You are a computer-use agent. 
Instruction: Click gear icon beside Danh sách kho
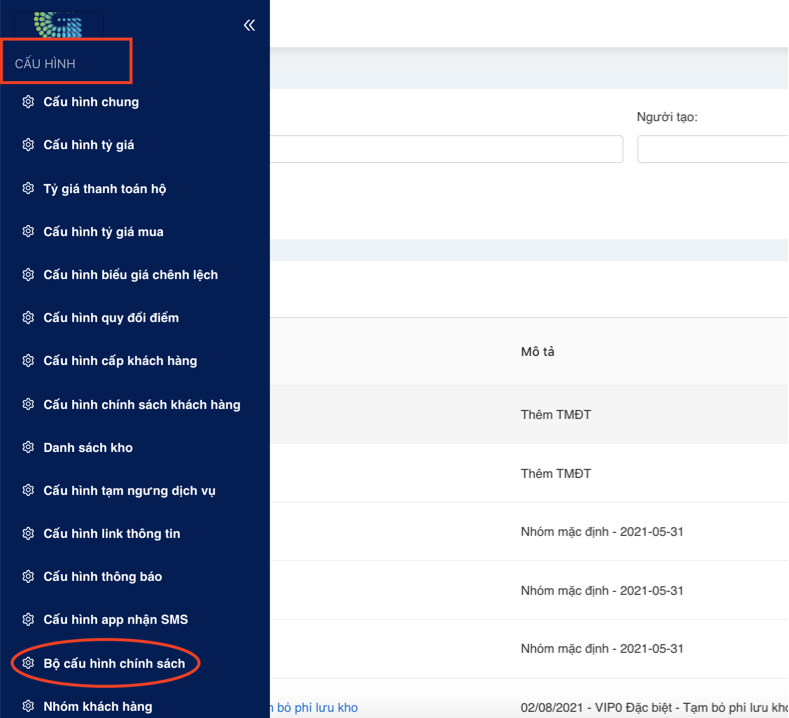pos(28,447)
